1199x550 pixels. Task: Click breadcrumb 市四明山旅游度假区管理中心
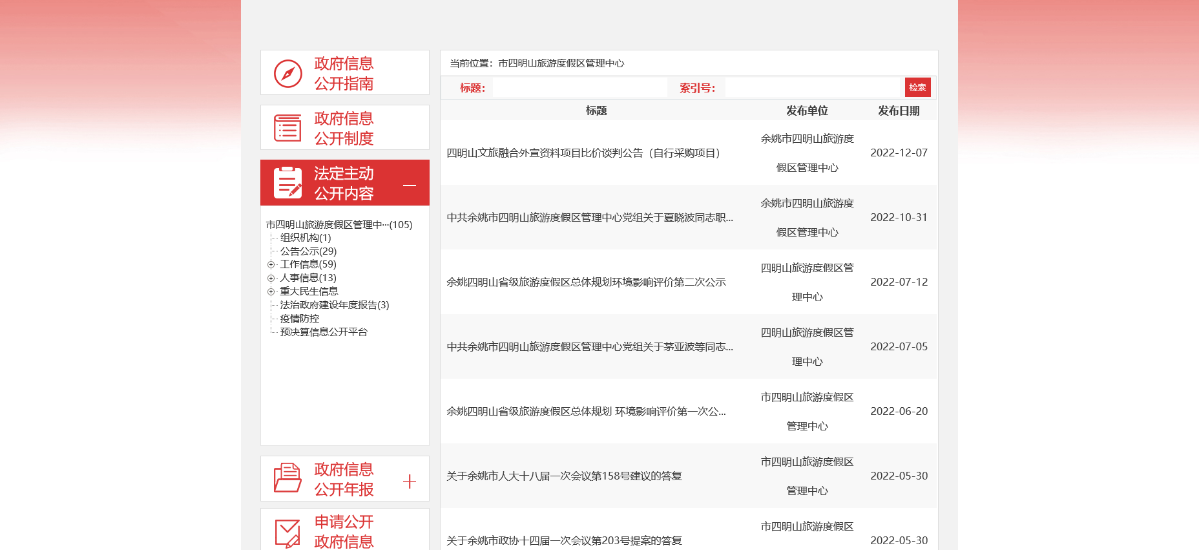[561, 63]
